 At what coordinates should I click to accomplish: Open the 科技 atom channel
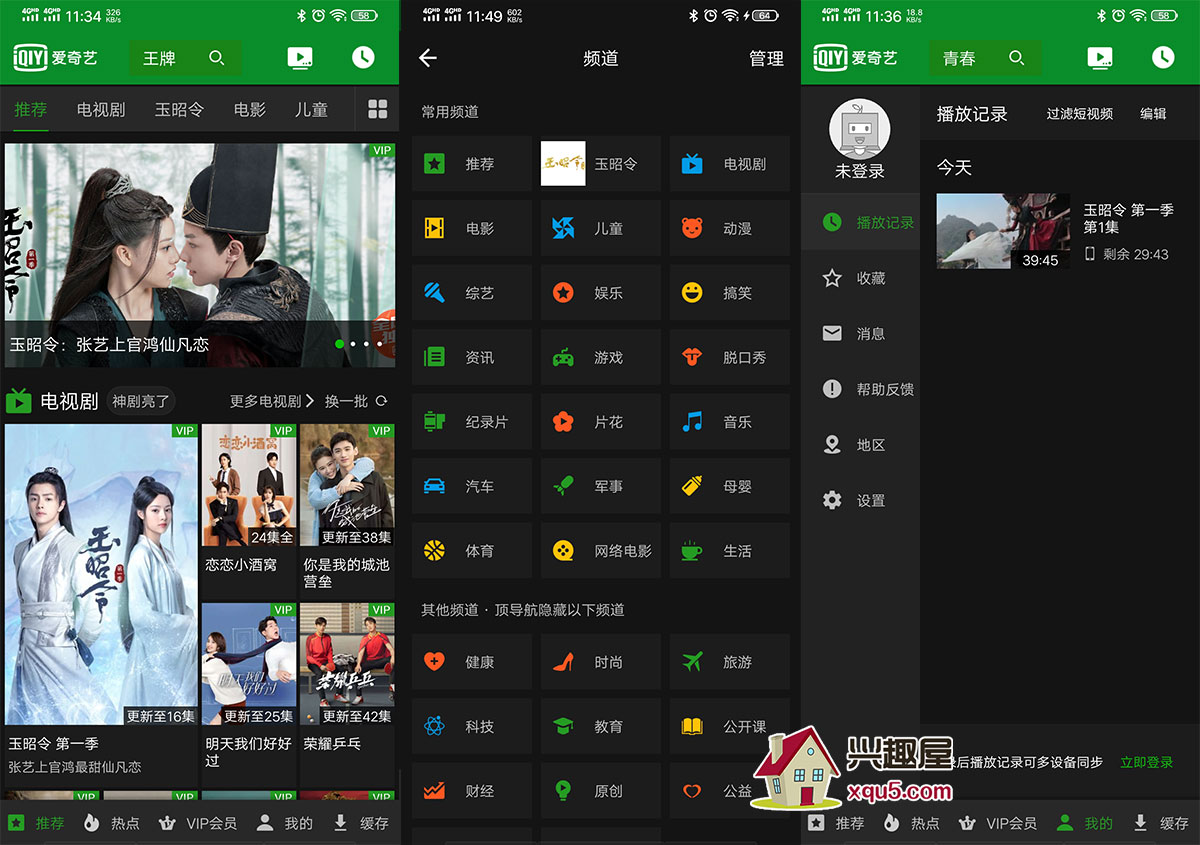471,727
